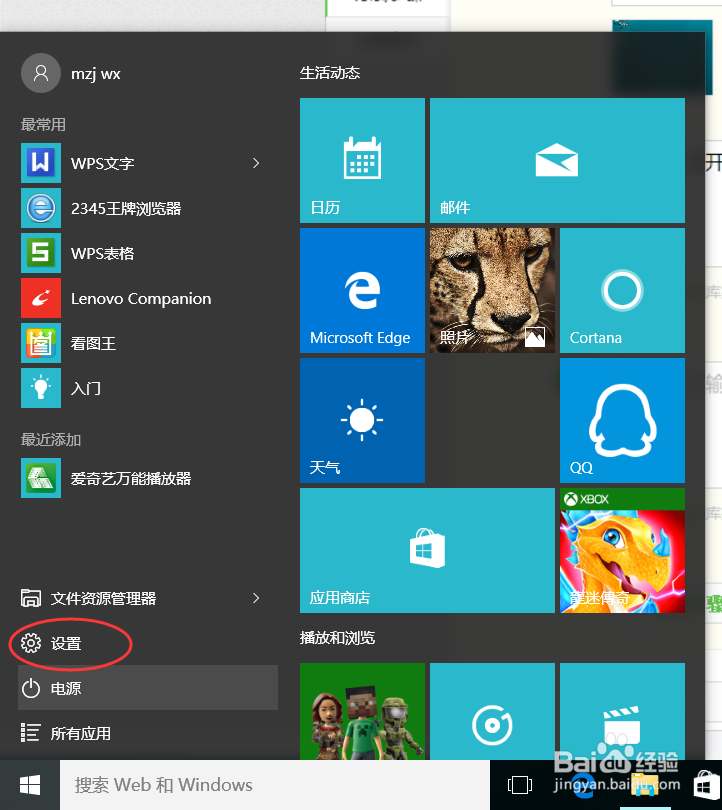This screenshot has height=810, width=722.
Task: Click the 播放和浏览 group heading
Action: point(337,638)
